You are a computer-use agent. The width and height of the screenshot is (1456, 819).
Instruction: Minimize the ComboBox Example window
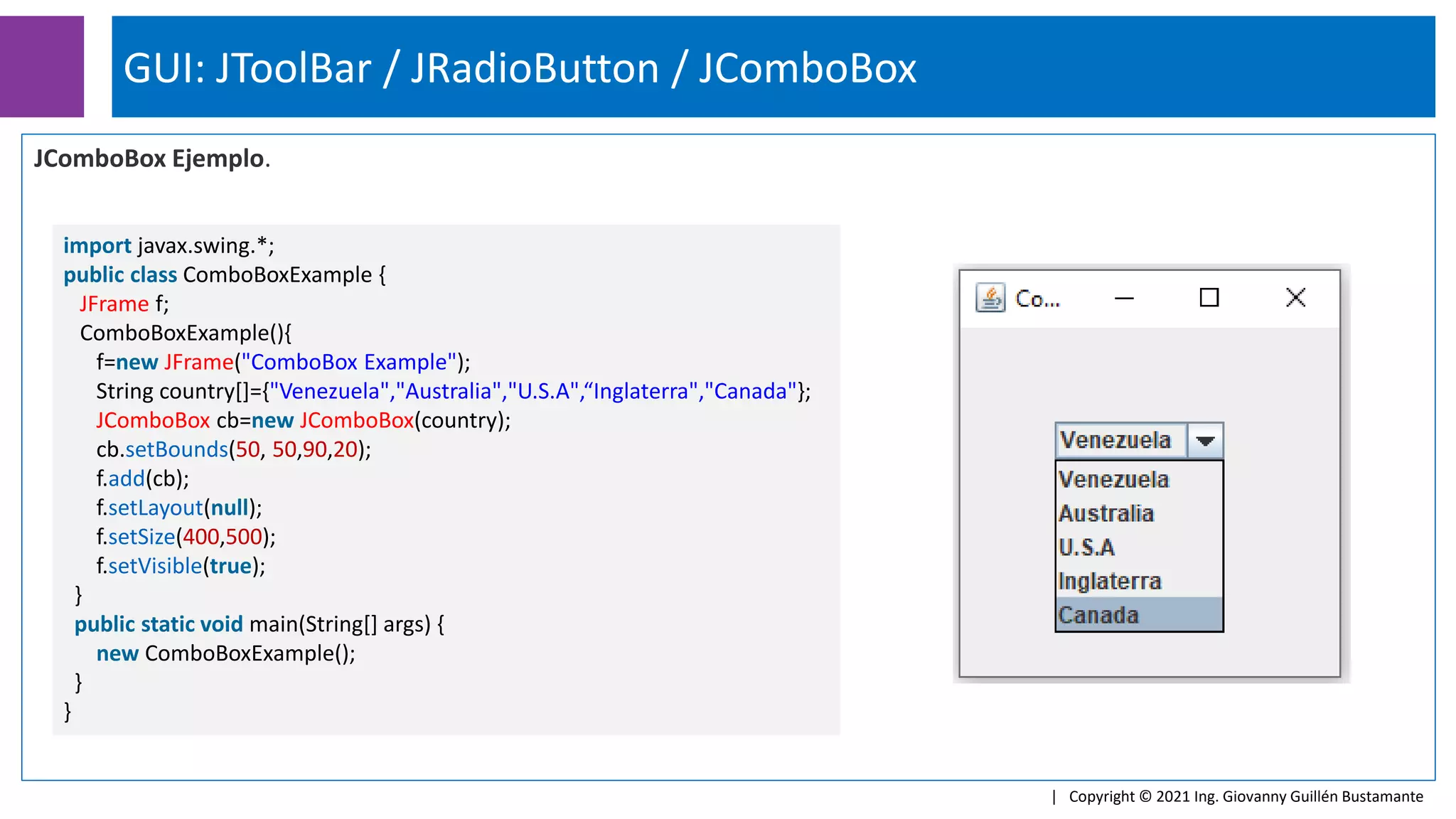coord(1124,299)
